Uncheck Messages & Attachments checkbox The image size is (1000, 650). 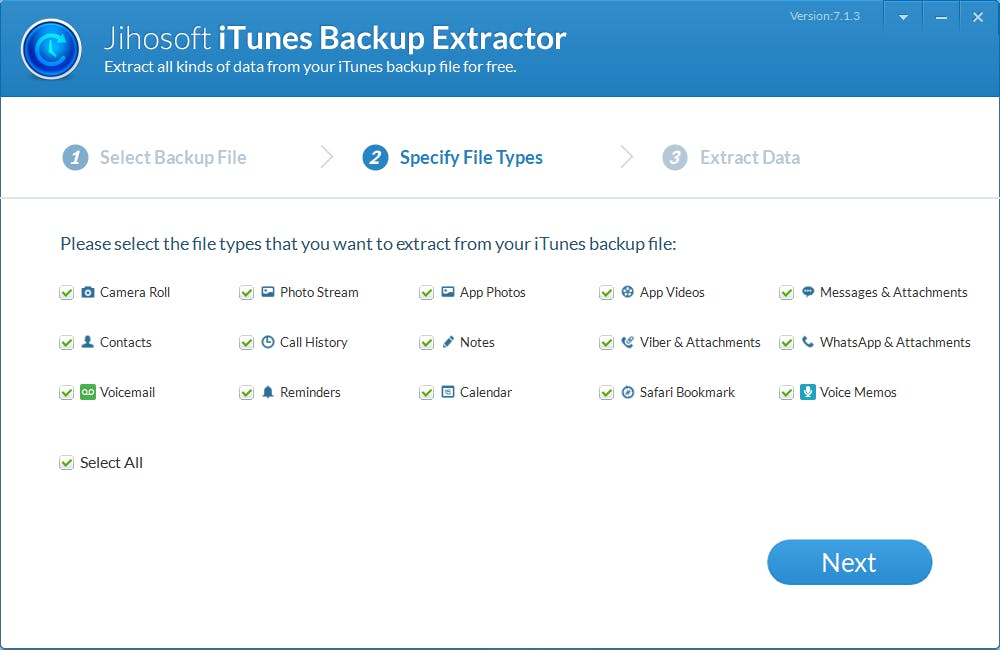786,293
